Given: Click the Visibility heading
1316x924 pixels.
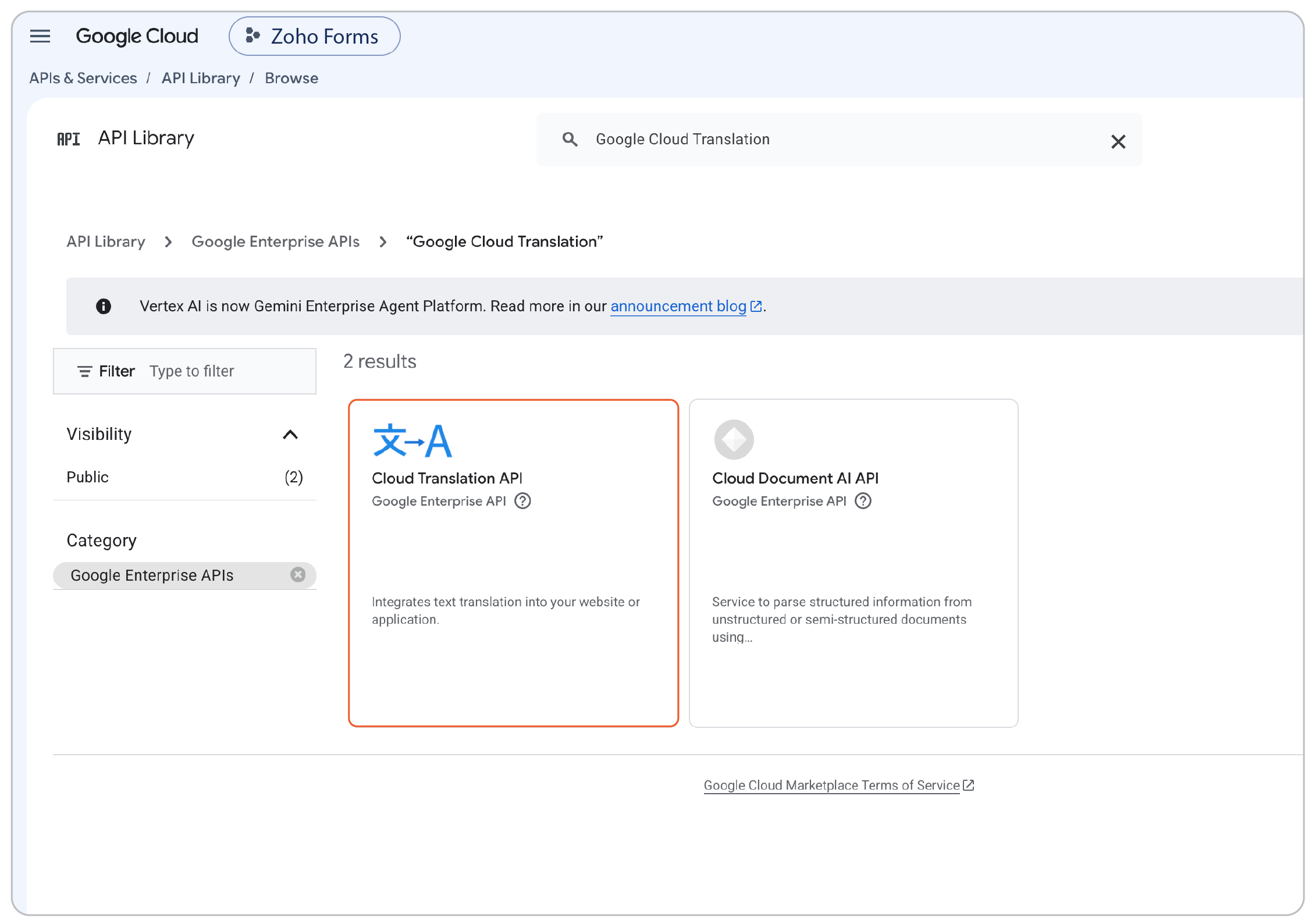Looking at the screenshot, I should pyautogui.click(x=99, y=434).
